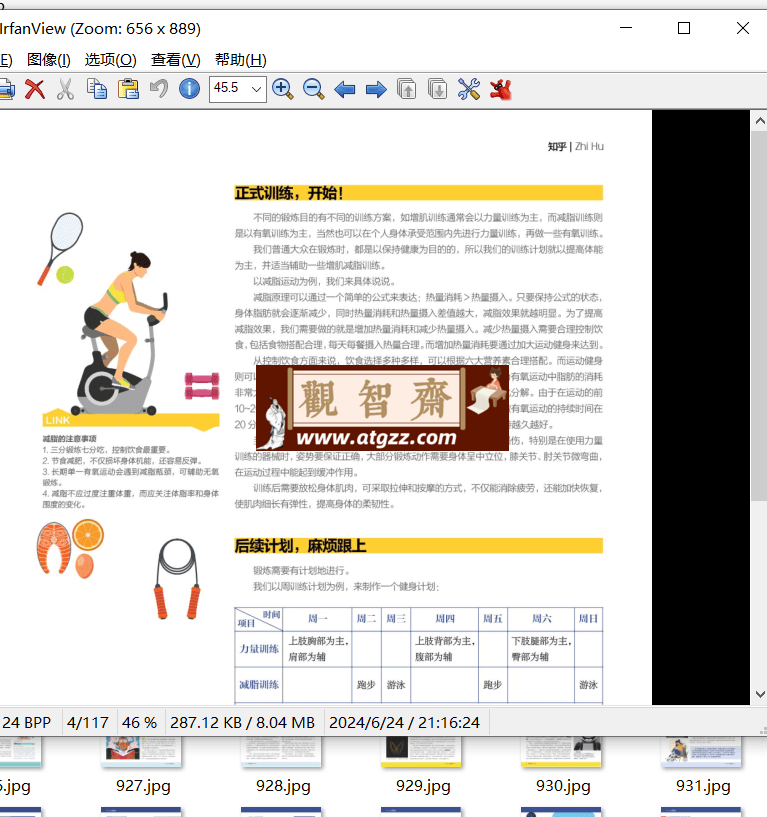Click the 正式训练，开始! heading in the image
This screenshot has height=817, width=767.
(x=289, y=193)
